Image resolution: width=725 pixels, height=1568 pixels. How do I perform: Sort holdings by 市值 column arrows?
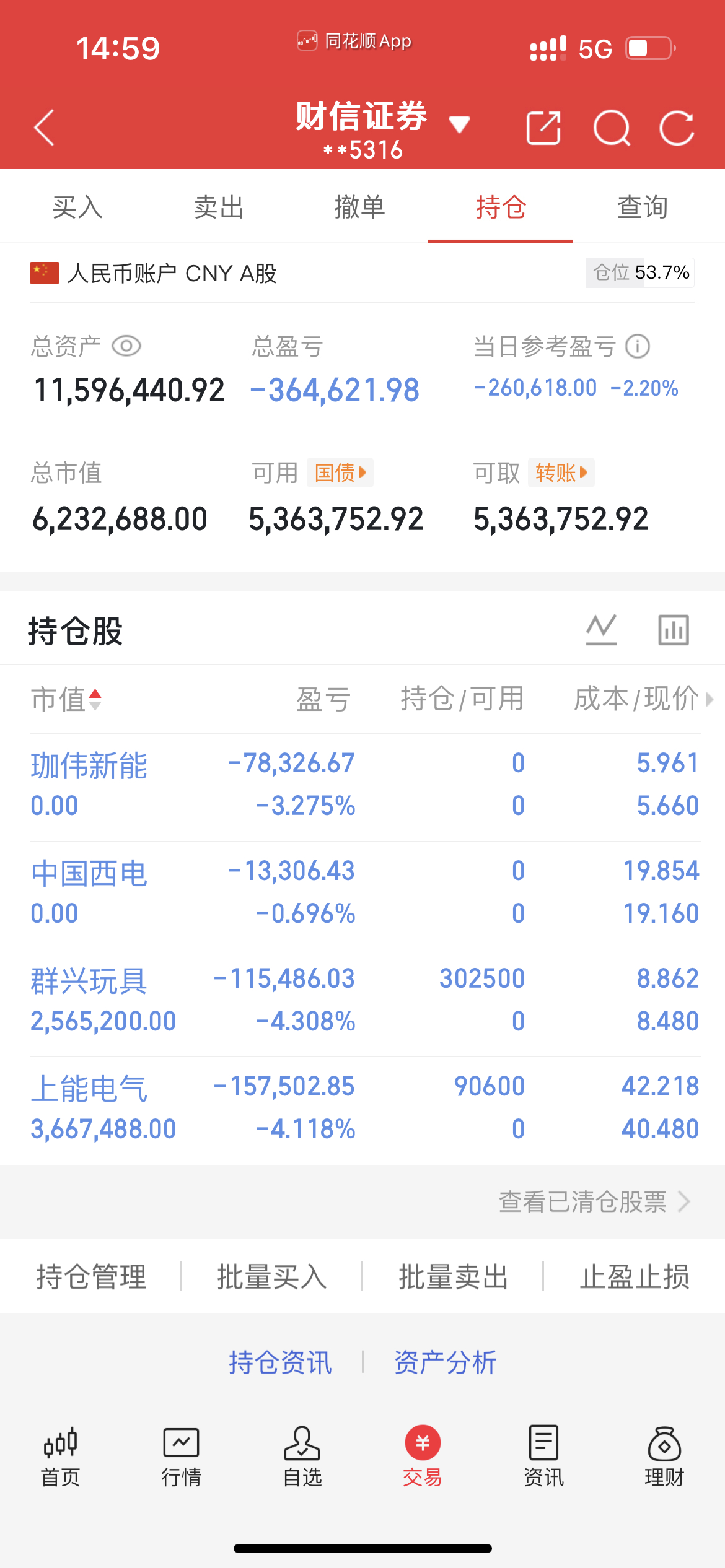(95, 699)
